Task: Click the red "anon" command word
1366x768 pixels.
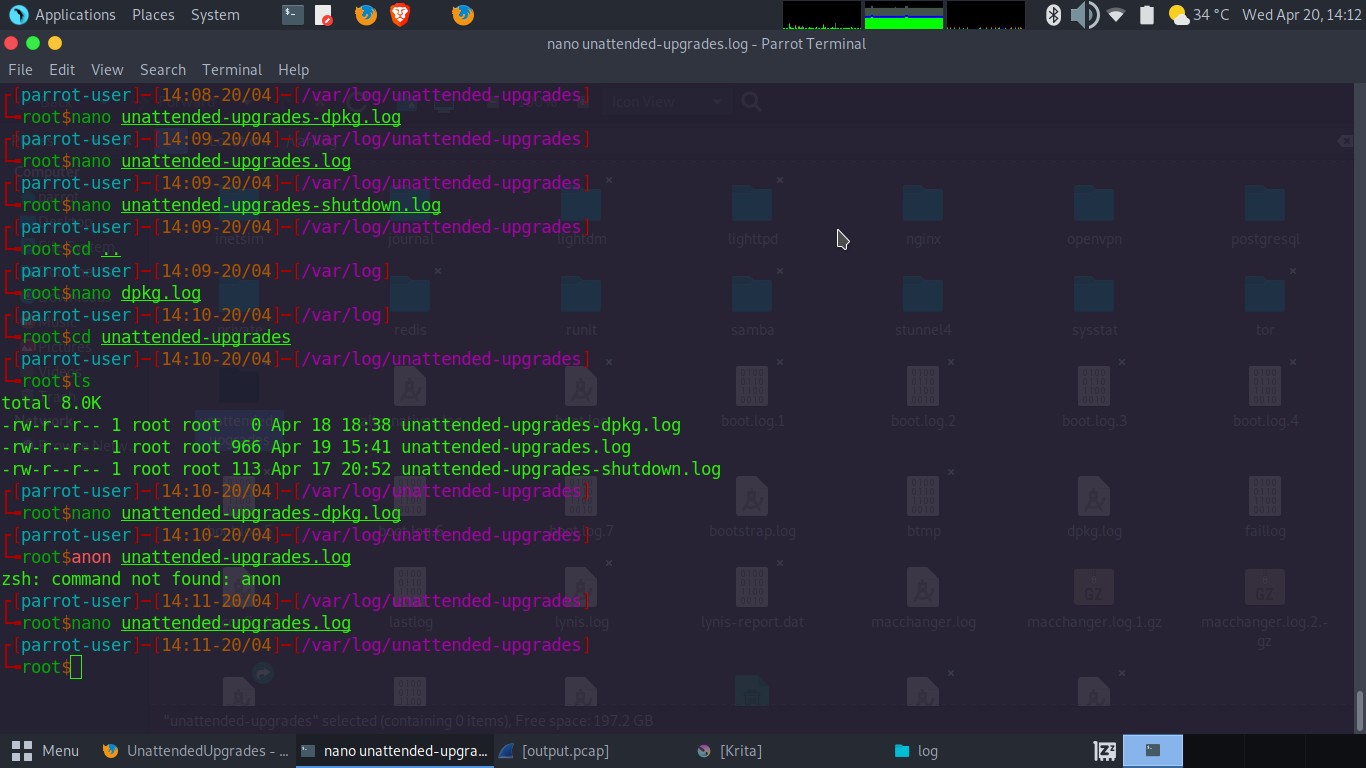Action: click(x=91, y=557)
